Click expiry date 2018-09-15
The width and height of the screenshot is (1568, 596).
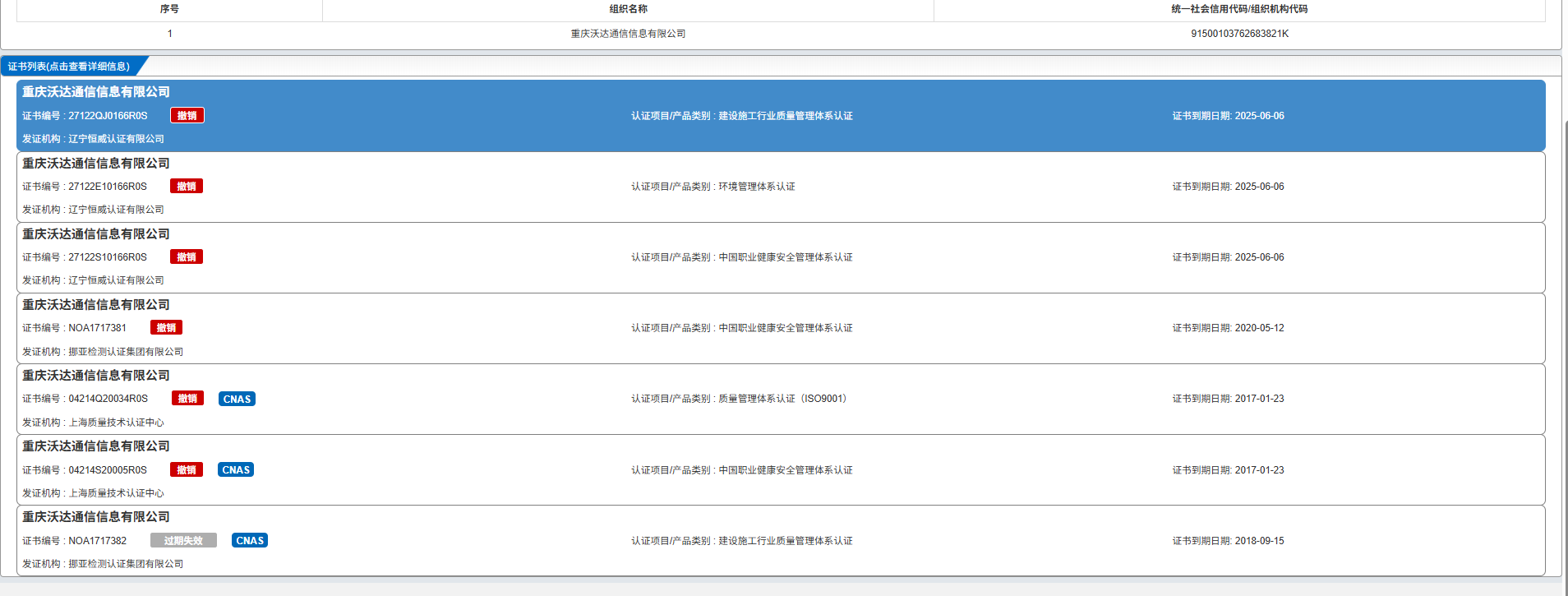(x=1259, y=541)
